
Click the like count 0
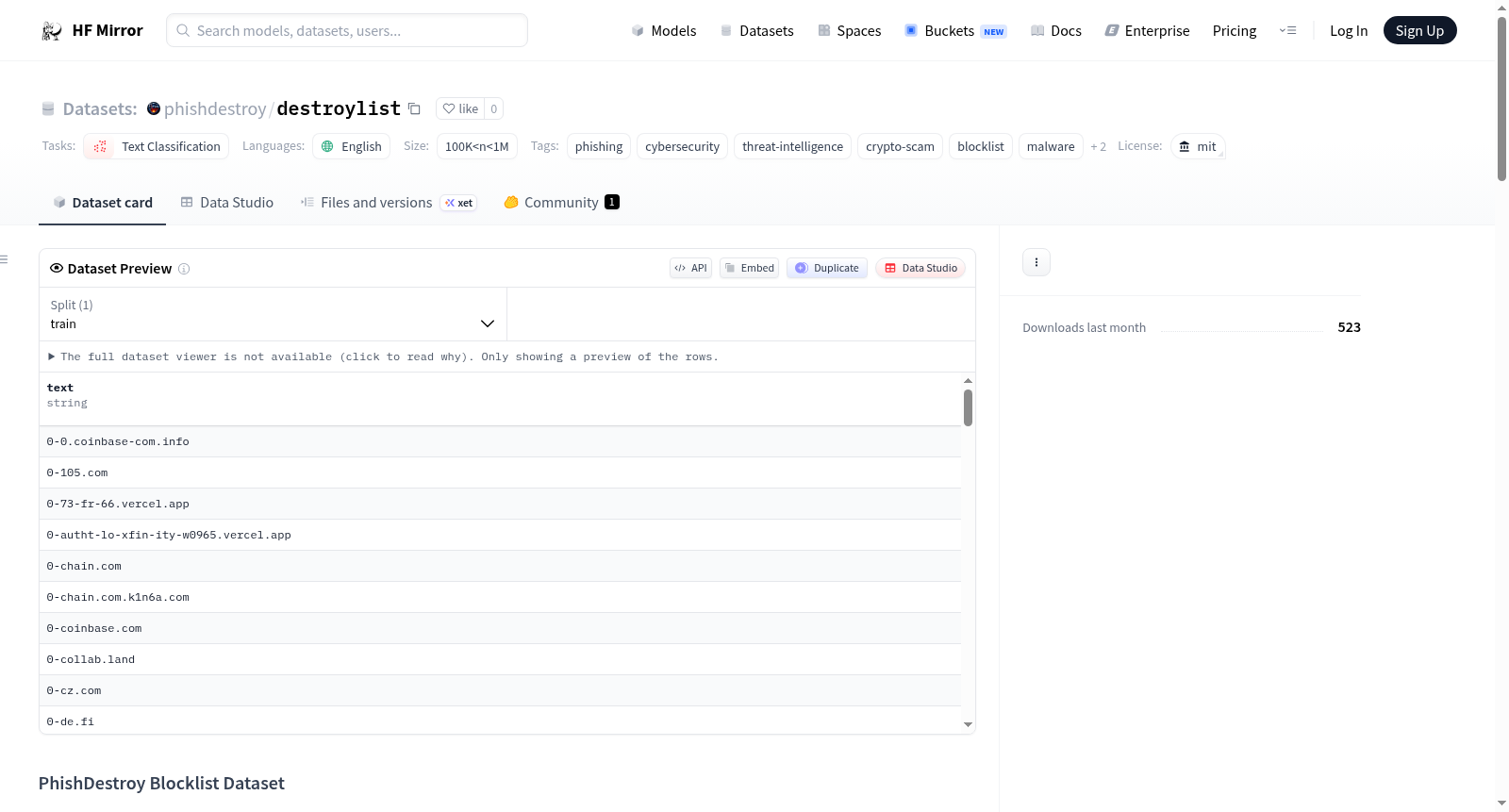pos(493,108)
